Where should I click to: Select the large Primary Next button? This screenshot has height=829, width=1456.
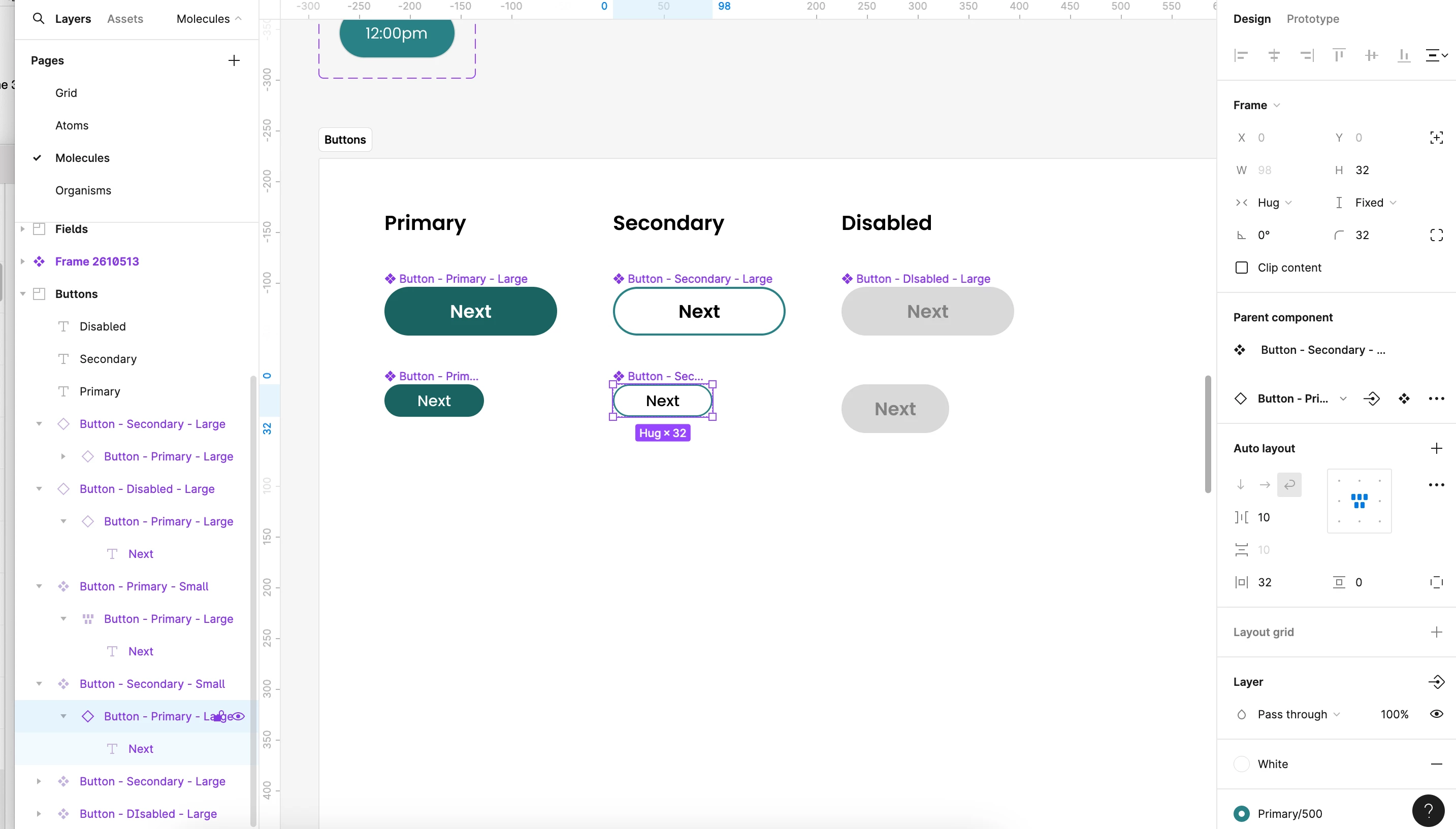470,311
